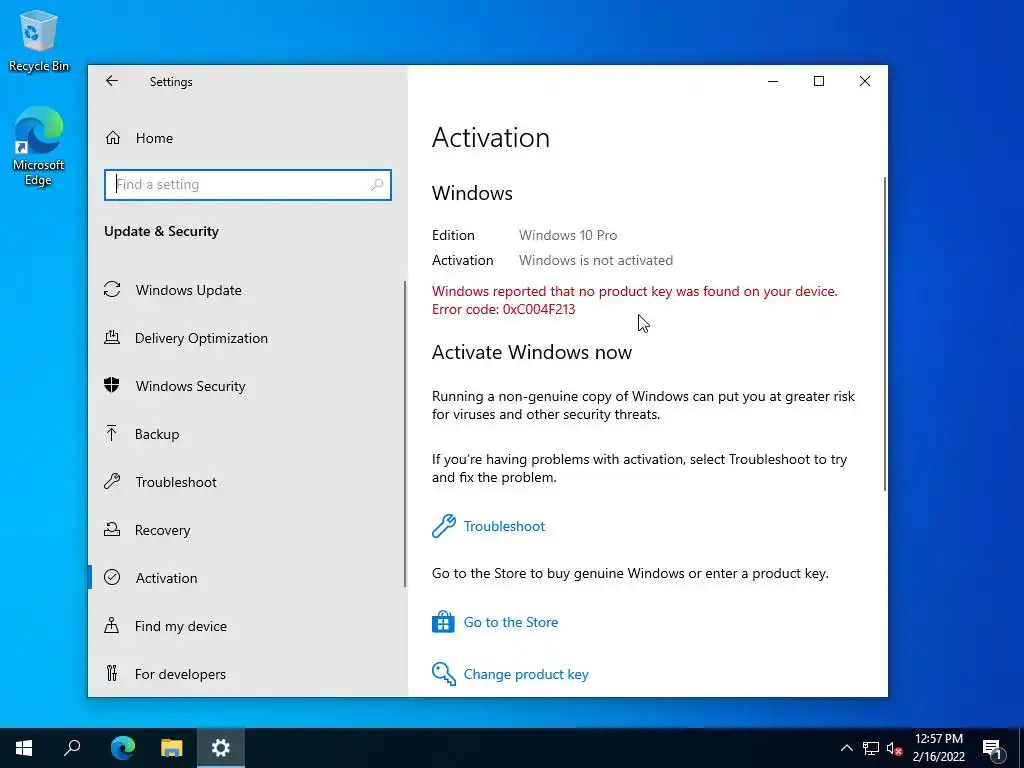Minimize the Settings window
1024x768 pixels.
click(773, 81)
